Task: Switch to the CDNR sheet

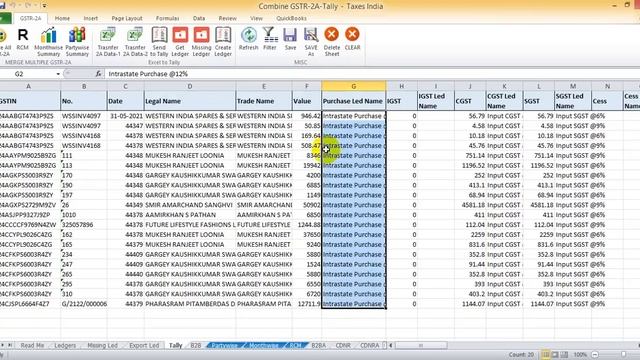Action: [343, 345]
